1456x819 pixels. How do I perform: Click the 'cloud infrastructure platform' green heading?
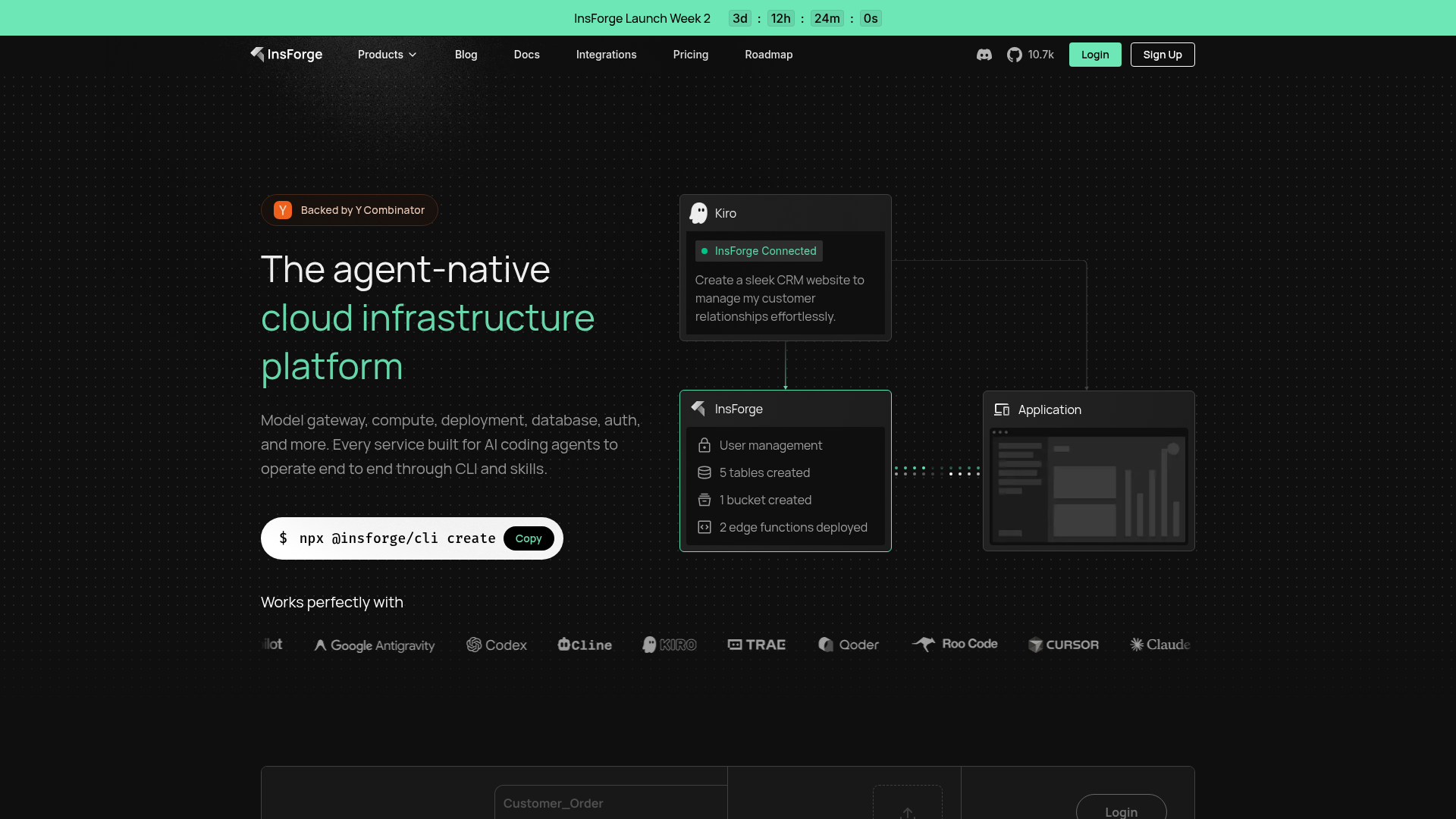coord(428,342)
